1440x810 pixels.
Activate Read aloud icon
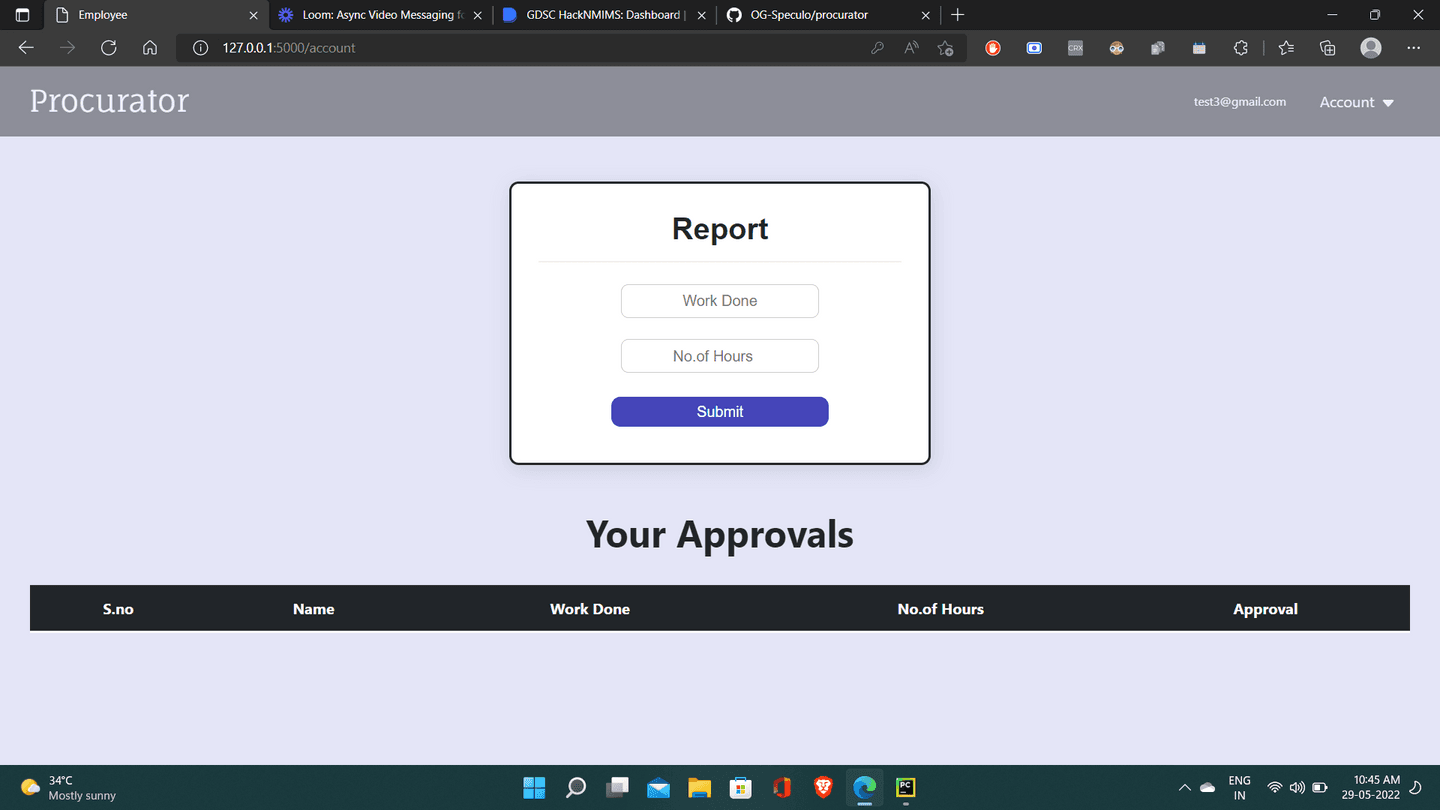911,48
